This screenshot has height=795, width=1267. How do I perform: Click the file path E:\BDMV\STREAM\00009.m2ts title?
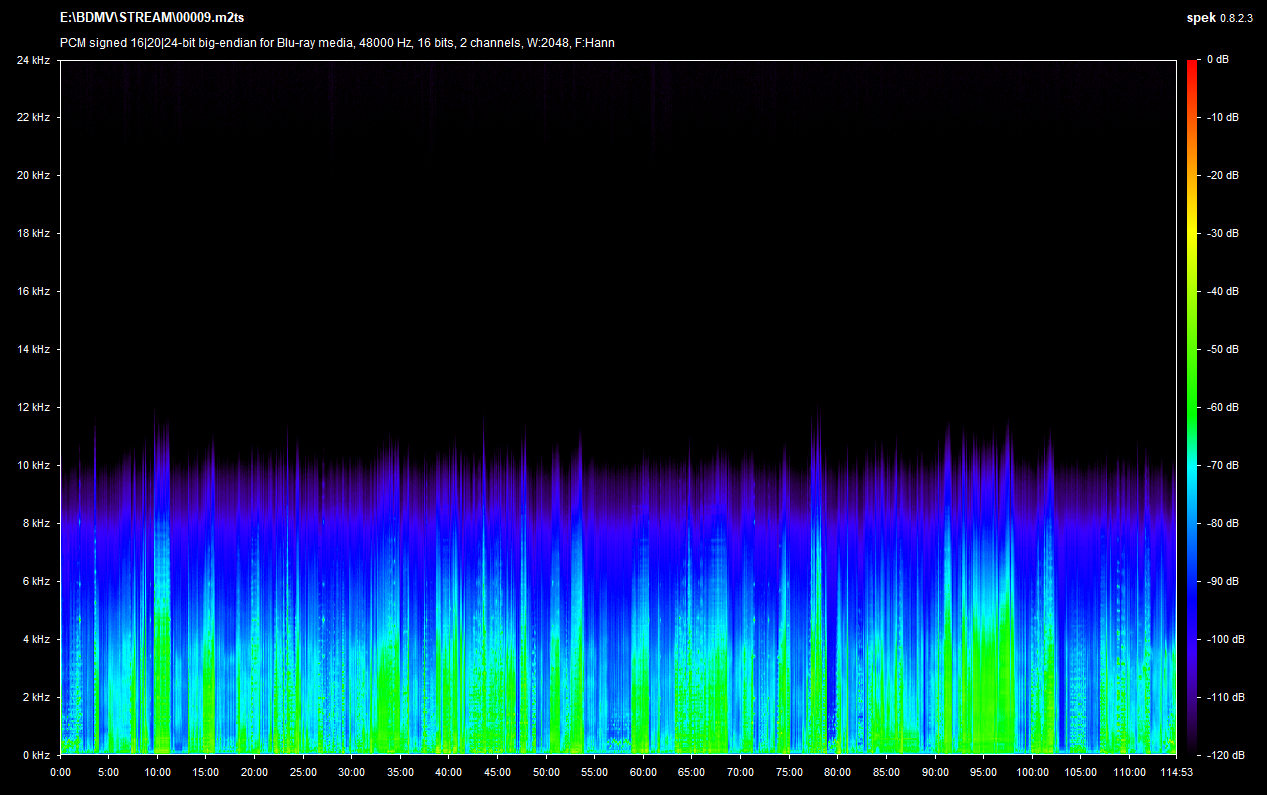(x=152, y=18)
